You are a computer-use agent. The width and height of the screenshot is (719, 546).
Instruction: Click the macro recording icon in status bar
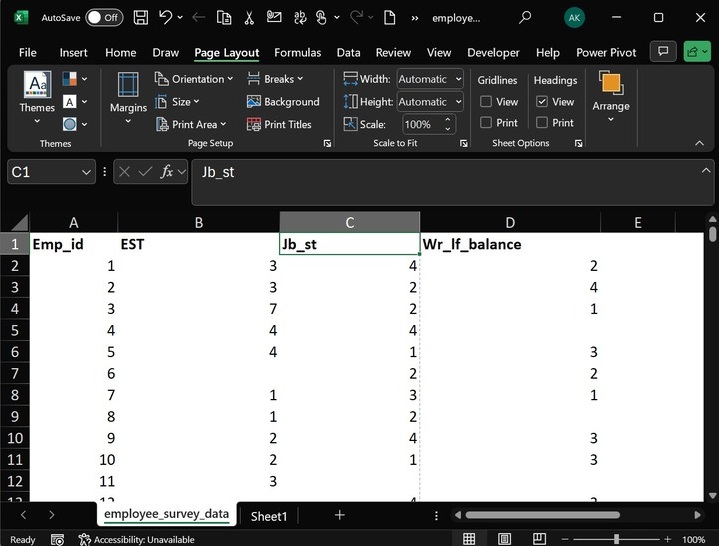point(57,540)
